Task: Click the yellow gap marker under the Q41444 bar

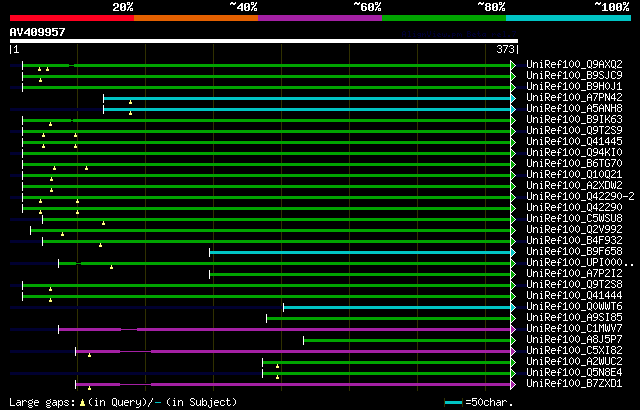Action: [x=50, y=300]
